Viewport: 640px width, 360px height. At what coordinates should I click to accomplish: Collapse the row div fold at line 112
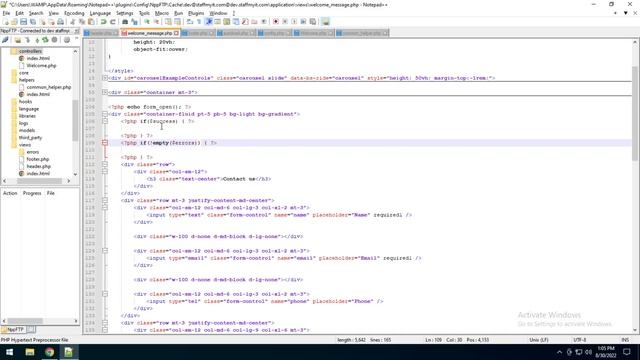[x=105, y=164]
